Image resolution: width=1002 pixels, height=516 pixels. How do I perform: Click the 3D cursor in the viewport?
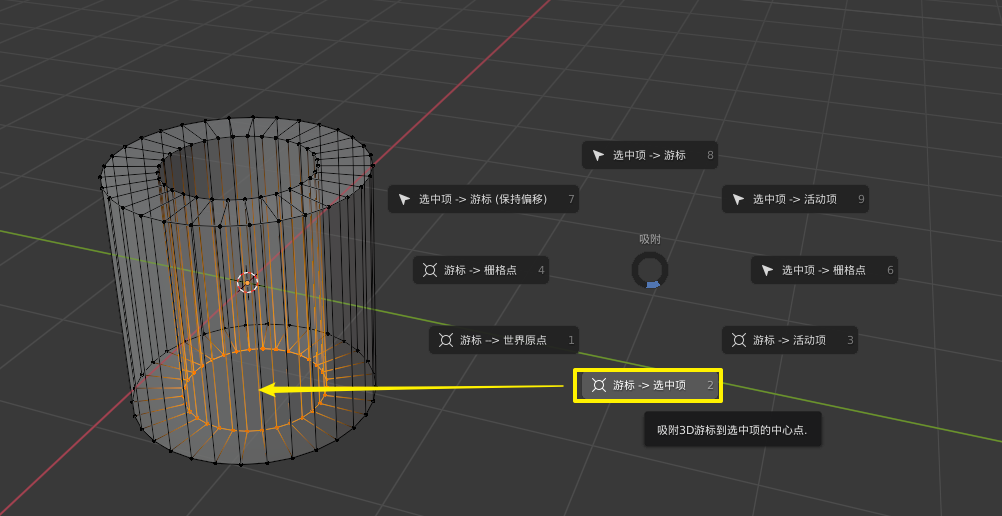point(247,282)
